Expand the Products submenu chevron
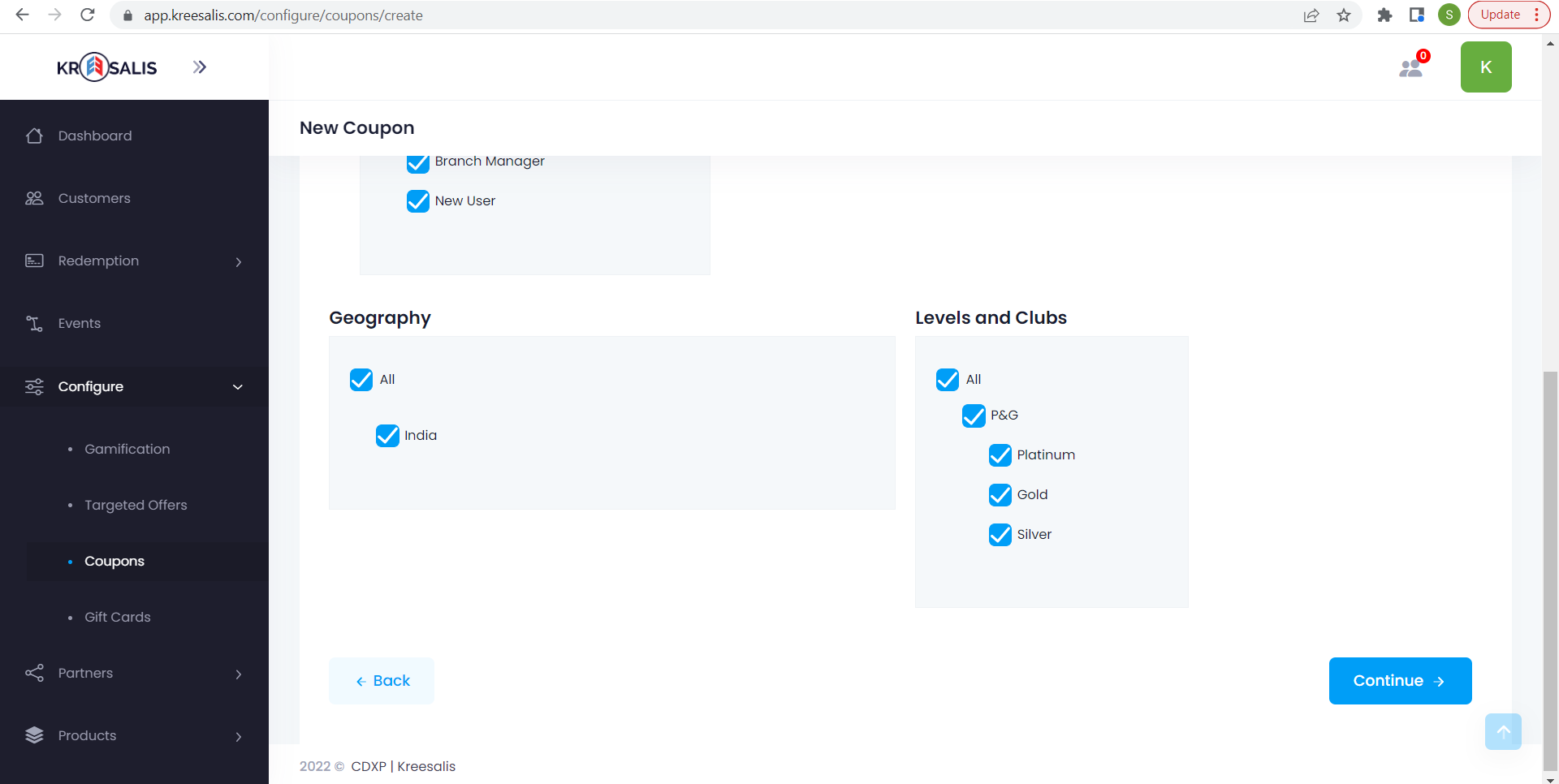 [x=239, y=736]
